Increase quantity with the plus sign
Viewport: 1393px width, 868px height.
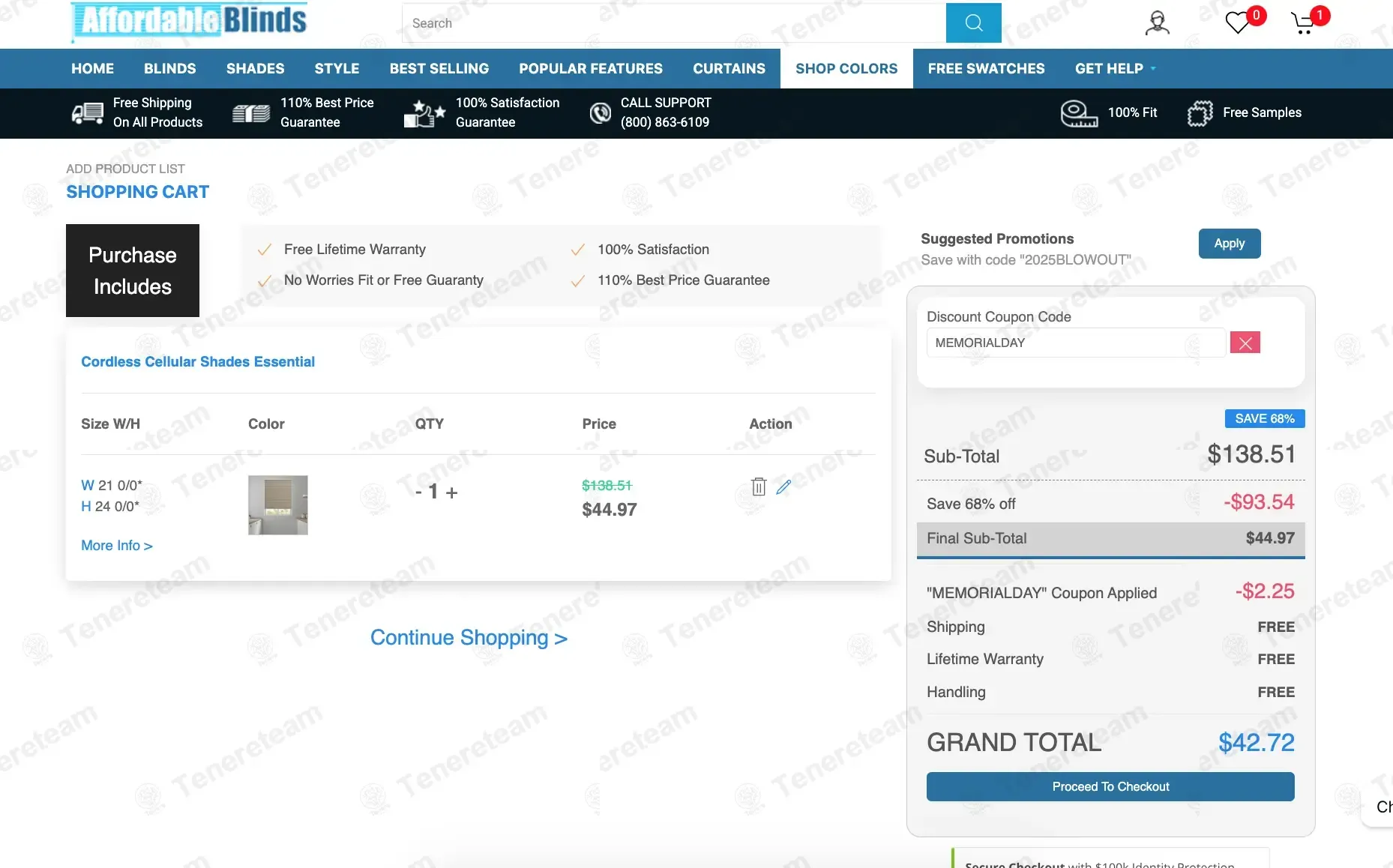pos(451,492)
